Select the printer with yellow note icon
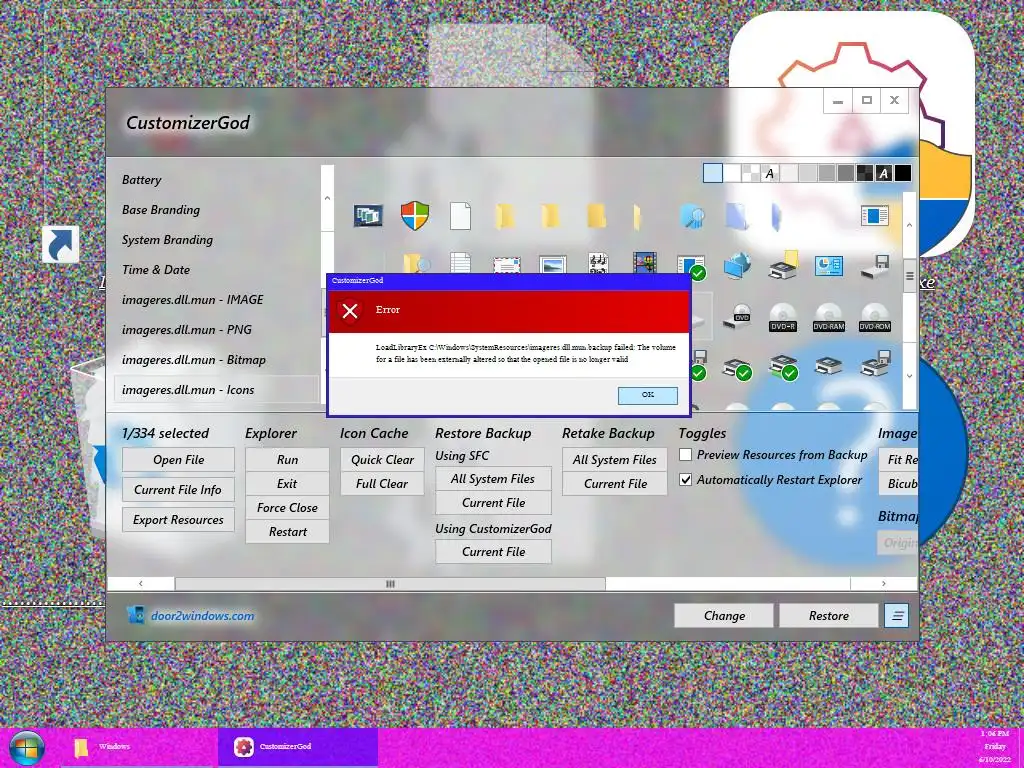Screen dimensions: 1024x768 pos(783,265)
